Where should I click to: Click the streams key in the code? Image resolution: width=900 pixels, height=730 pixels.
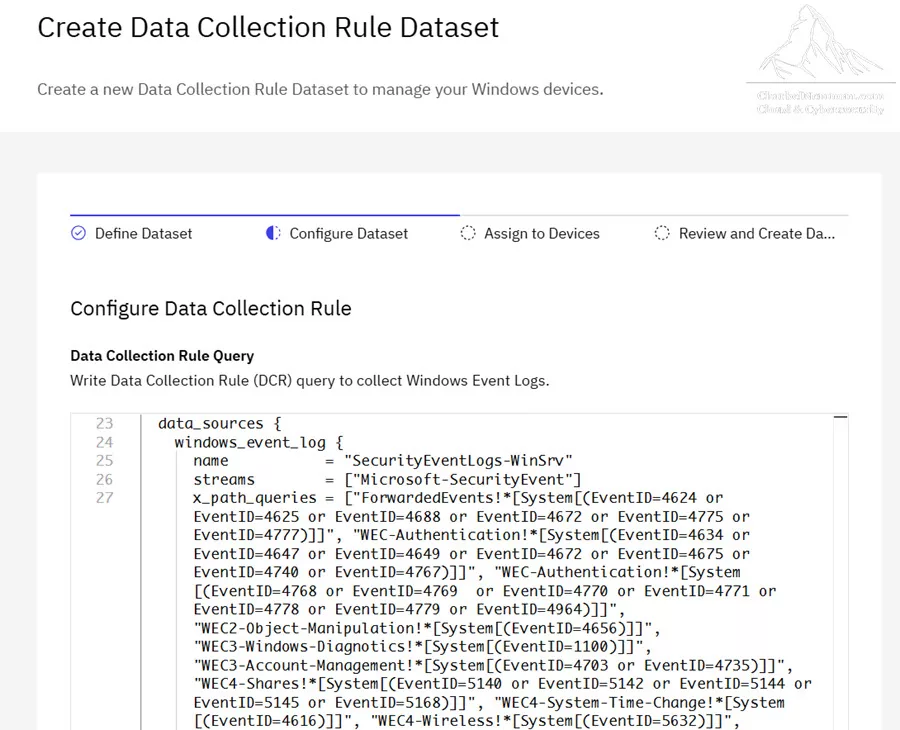click(224, 480)
